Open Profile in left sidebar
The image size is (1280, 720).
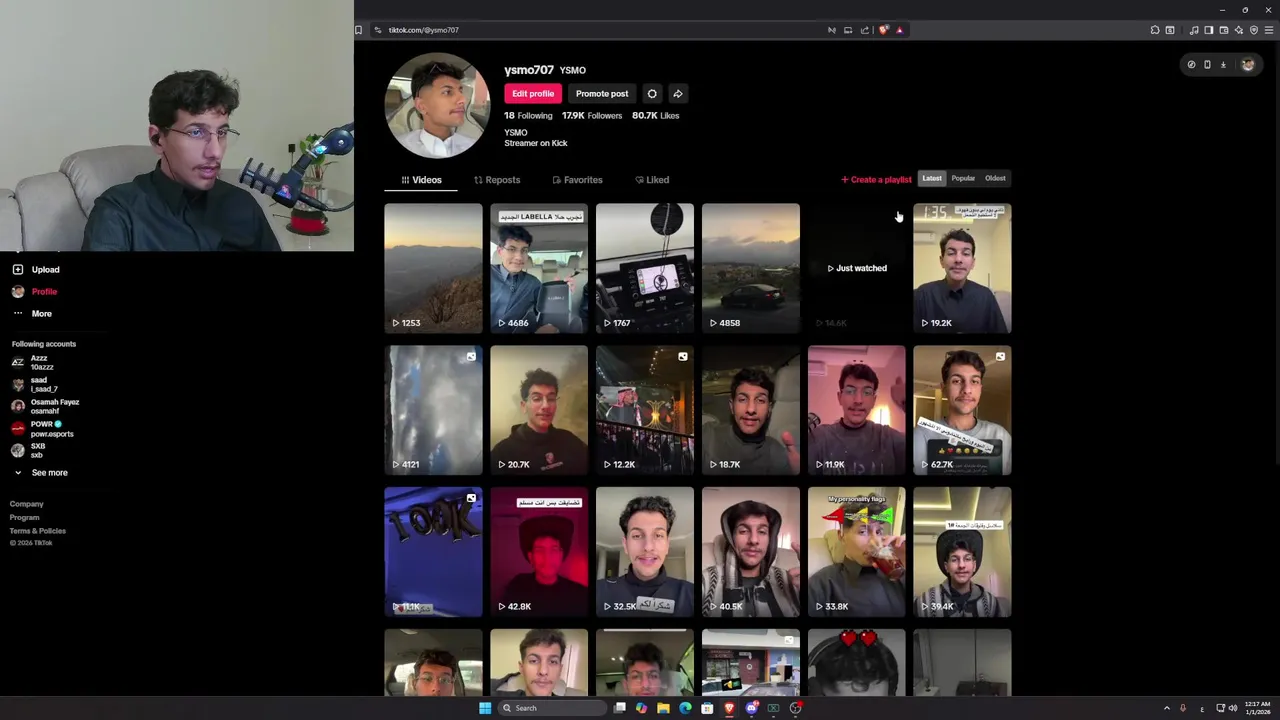tap(35, 291)
